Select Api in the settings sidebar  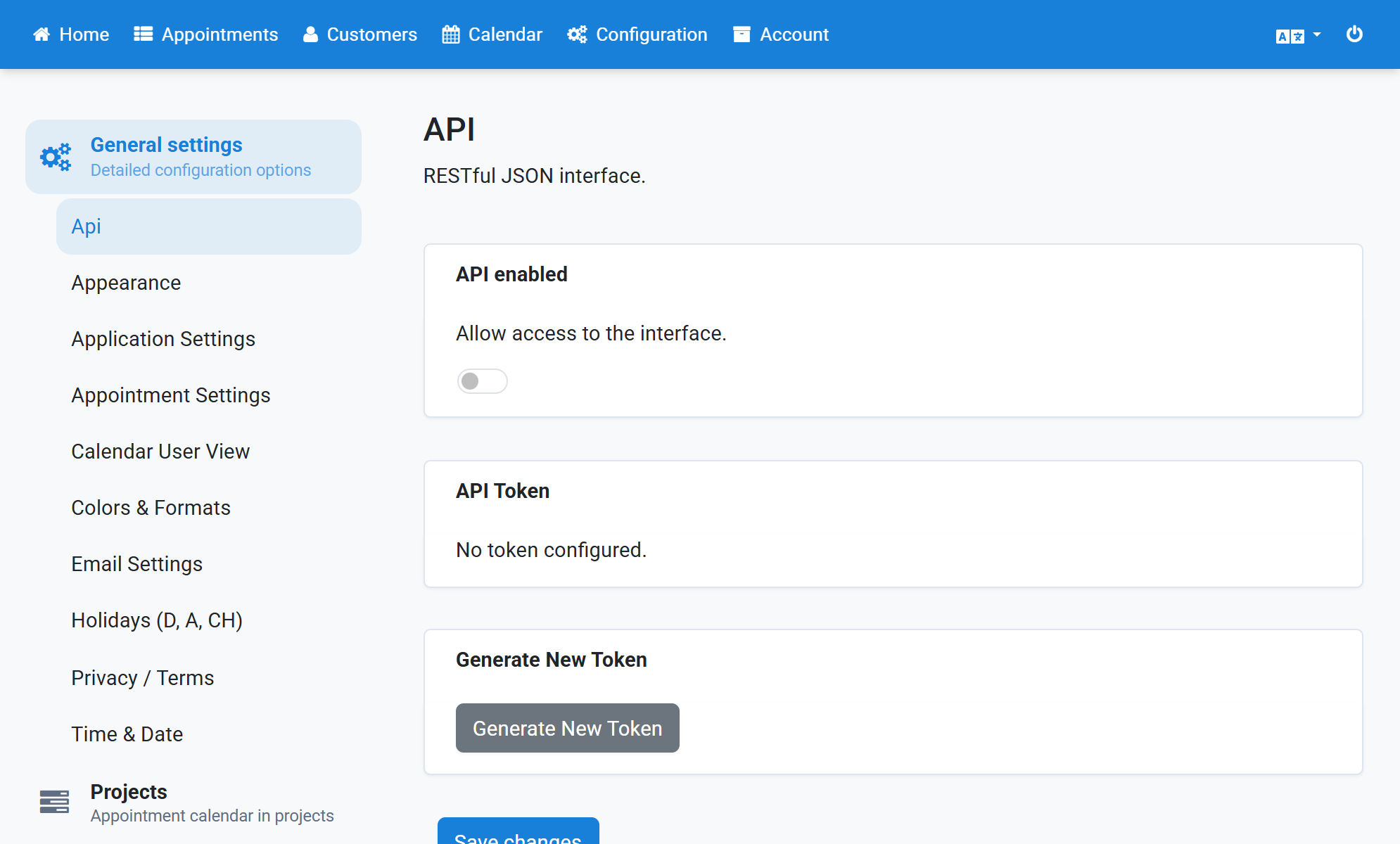pos(209,226)
